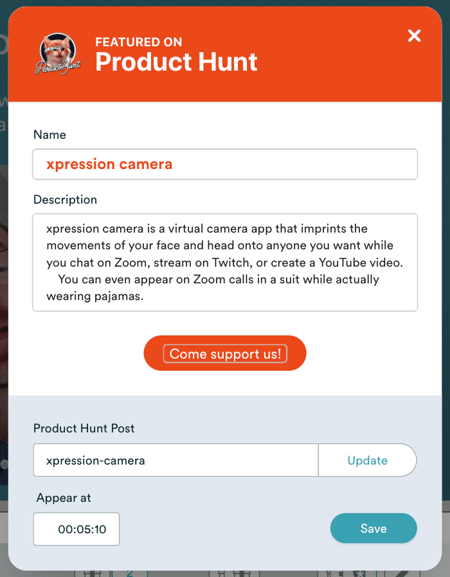Save the Product Hunt card settings

[373, 528]
